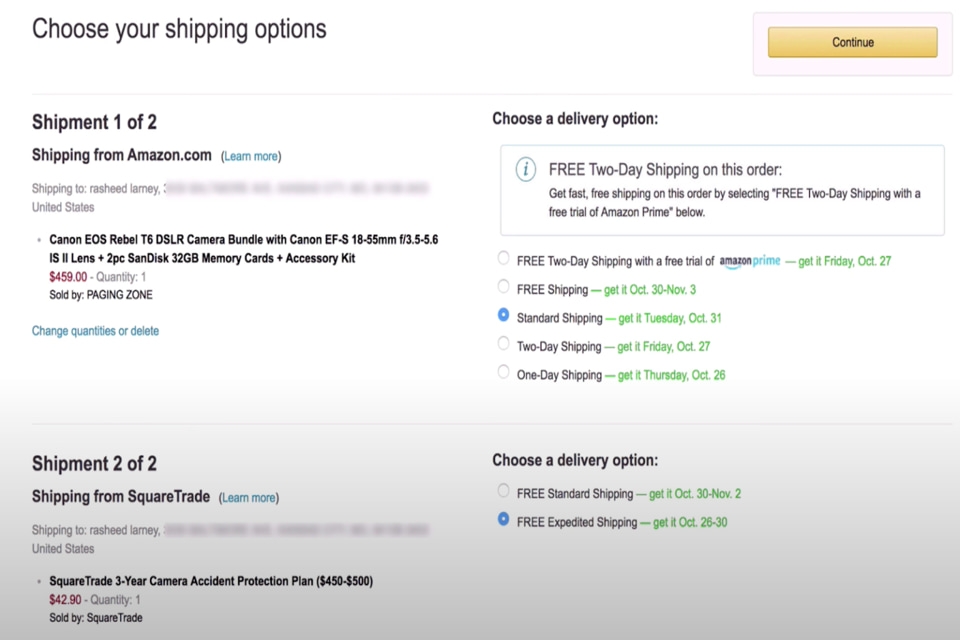Select FREE Two-Day Shipping with Prime trial
Screen dimensions: 960x640
(503, 258)
